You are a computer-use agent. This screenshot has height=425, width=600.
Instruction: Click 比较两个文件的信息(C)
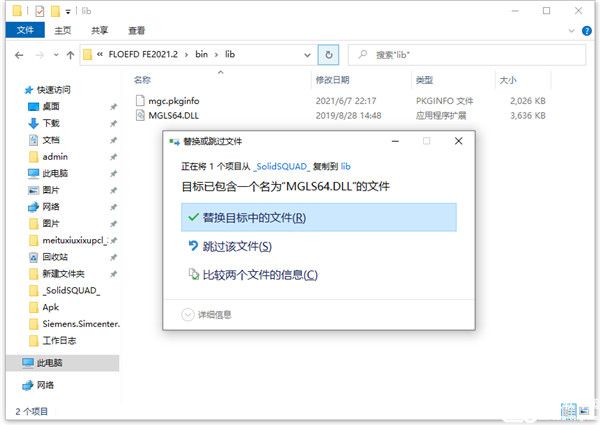(259, 274)
